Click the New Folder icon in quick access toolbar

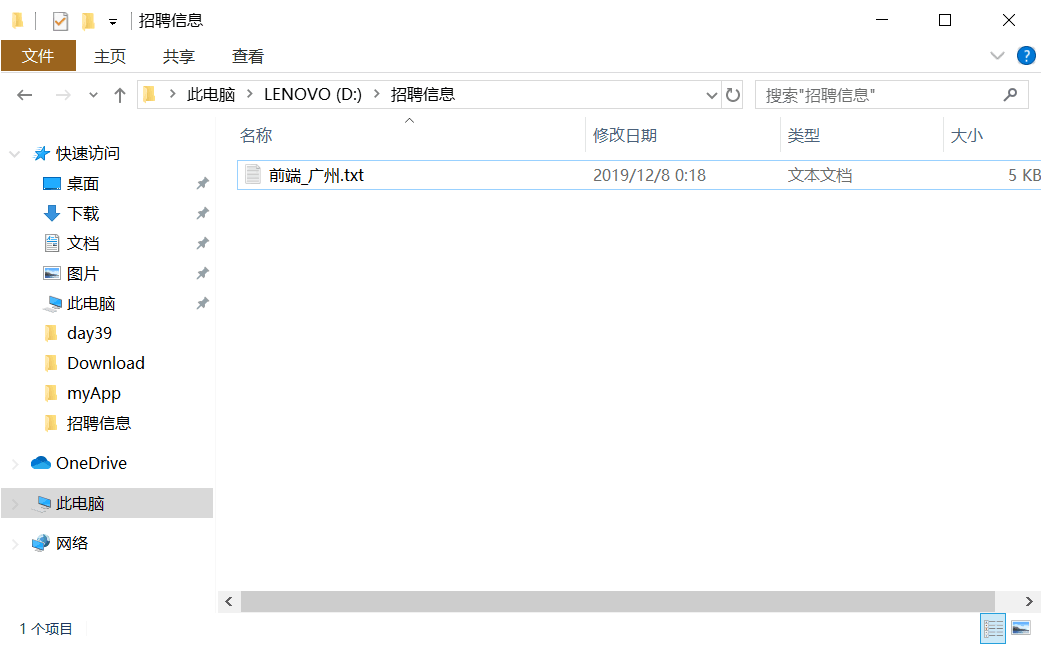point(88,21)
